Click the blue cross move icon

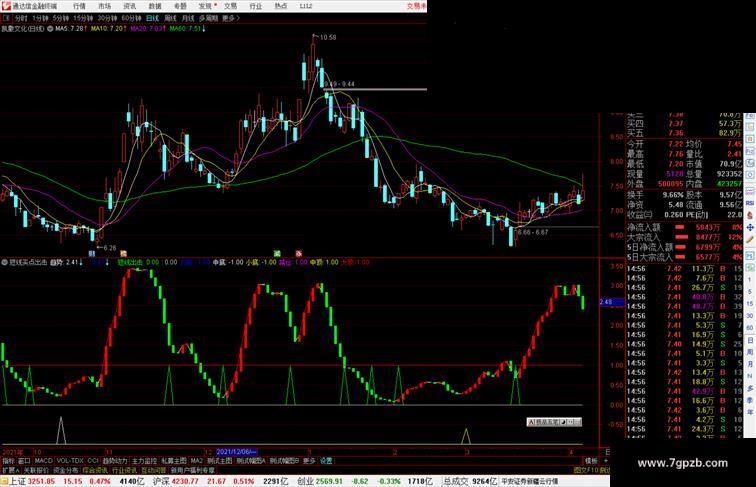[750, 227]
